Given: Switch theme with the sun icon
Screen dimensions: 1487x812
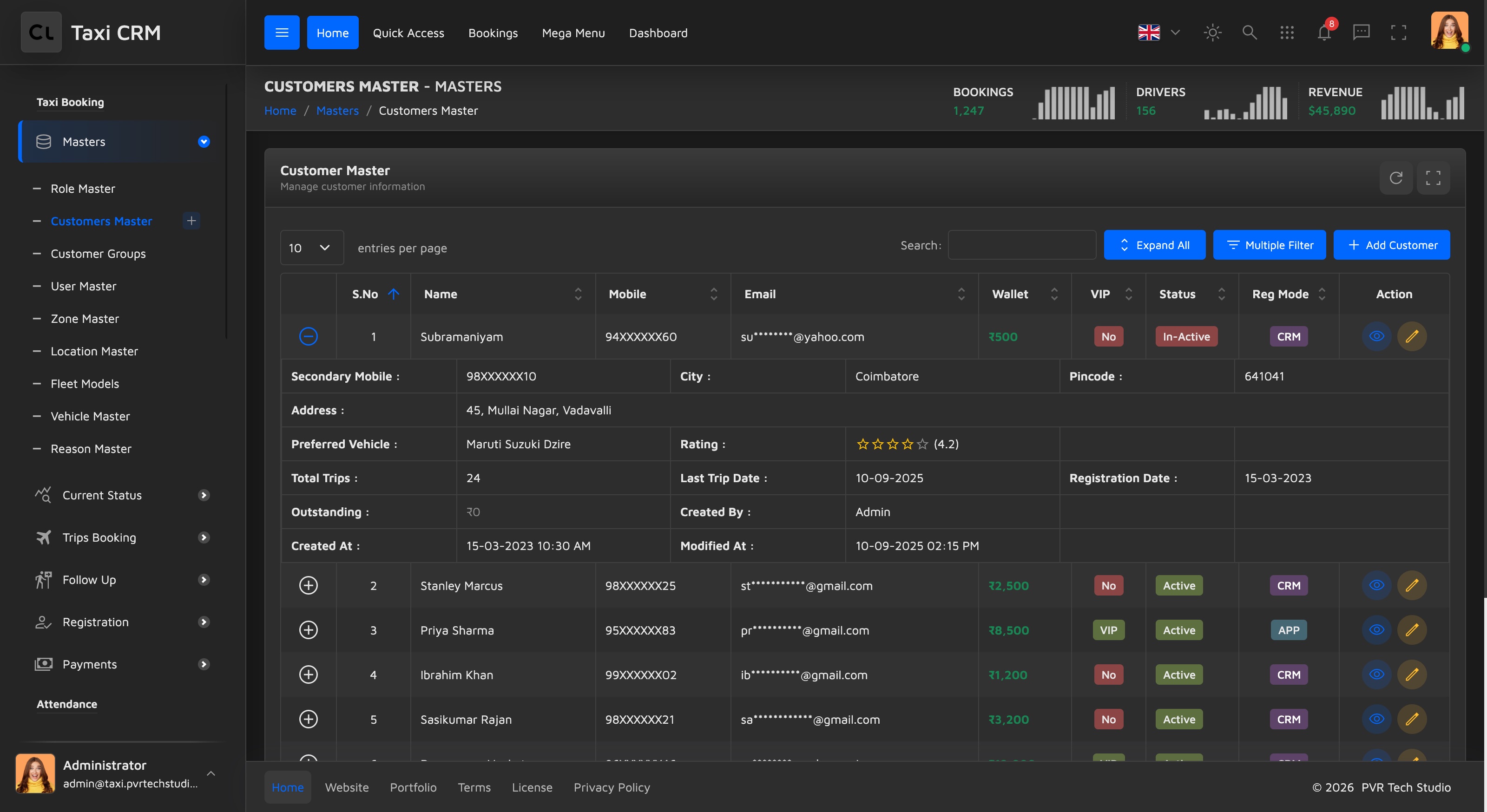Looking at the screenshot, I should (1212, 33).
